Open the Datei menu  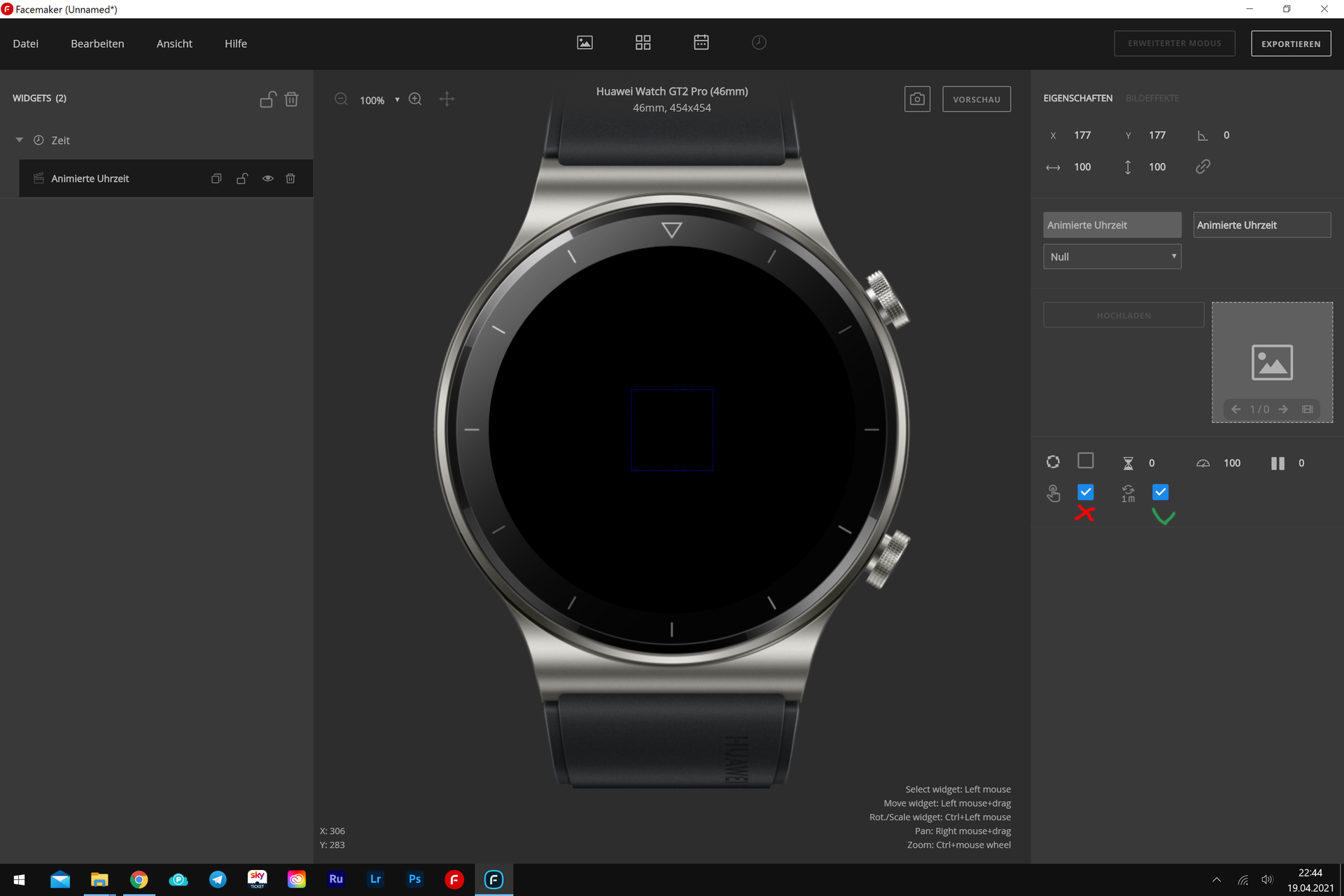tap(26, 43)
